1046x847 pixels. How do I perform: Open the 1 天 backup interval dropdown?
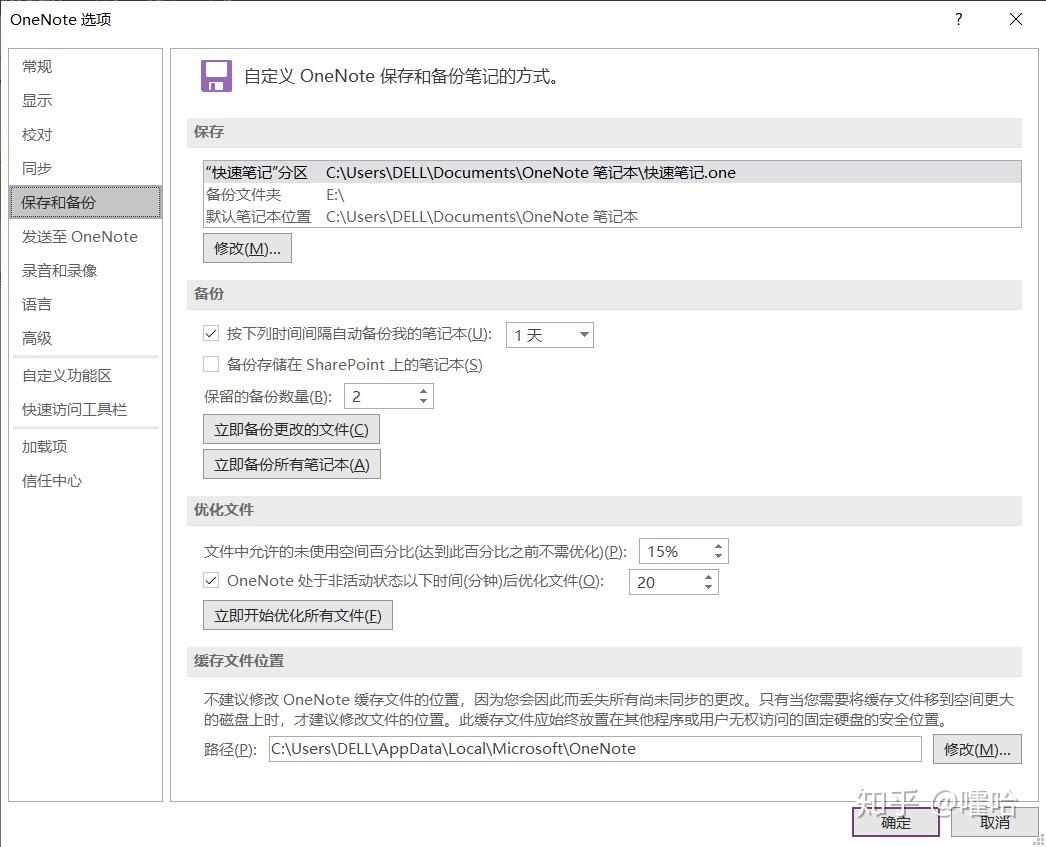[550, 335]
